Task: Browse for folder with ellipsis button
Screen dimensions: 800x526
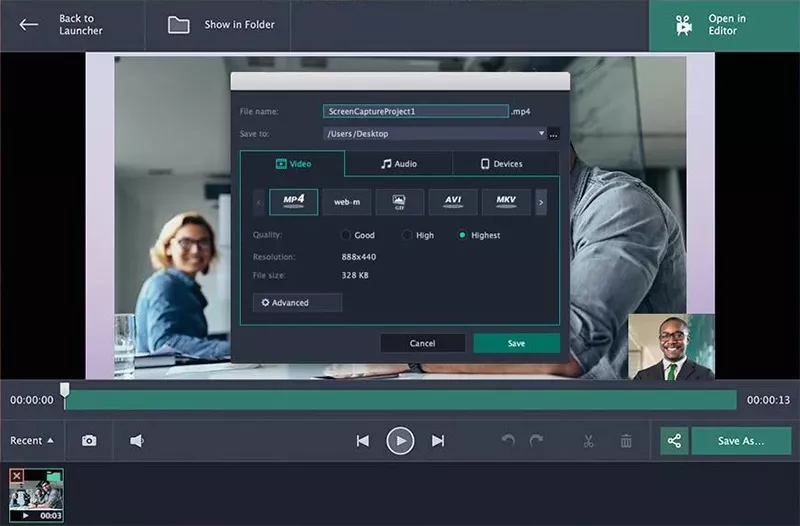Action: tap(554, 134)
